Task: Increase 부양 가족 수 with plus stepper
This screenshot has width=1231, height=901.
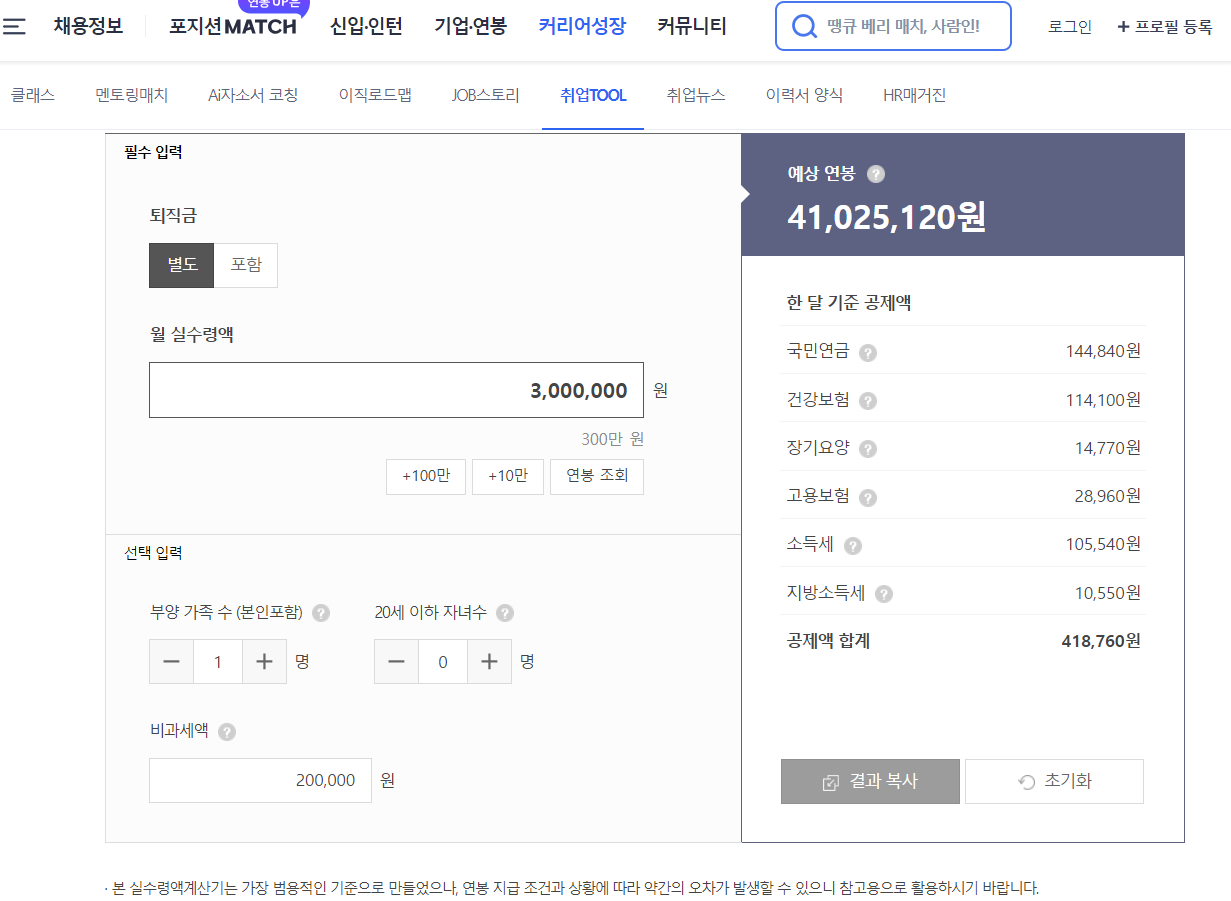Action: click(x=264, y=661)
